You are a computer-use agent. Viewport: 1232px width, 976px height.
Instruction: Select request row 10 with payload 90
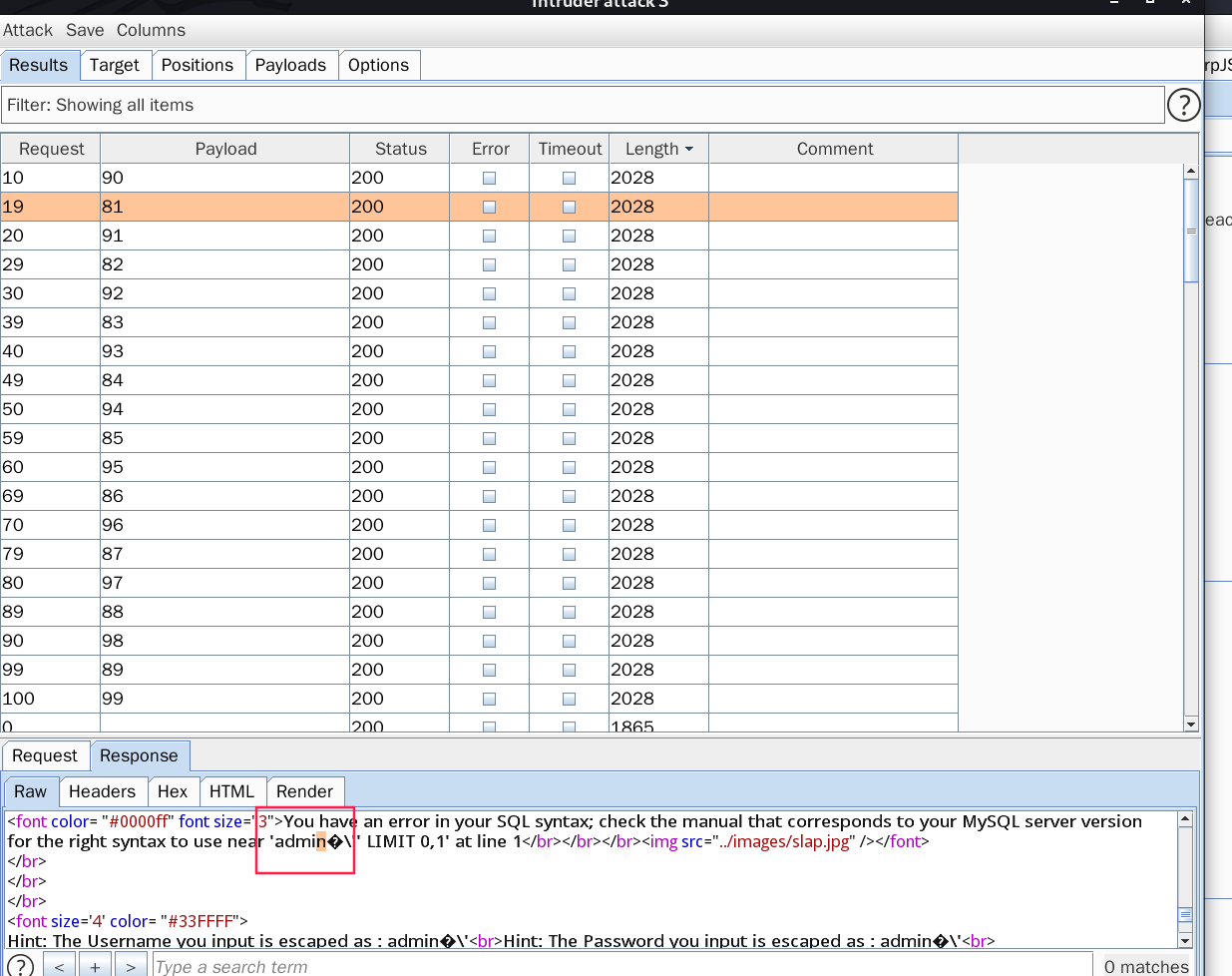pos(479,178)
